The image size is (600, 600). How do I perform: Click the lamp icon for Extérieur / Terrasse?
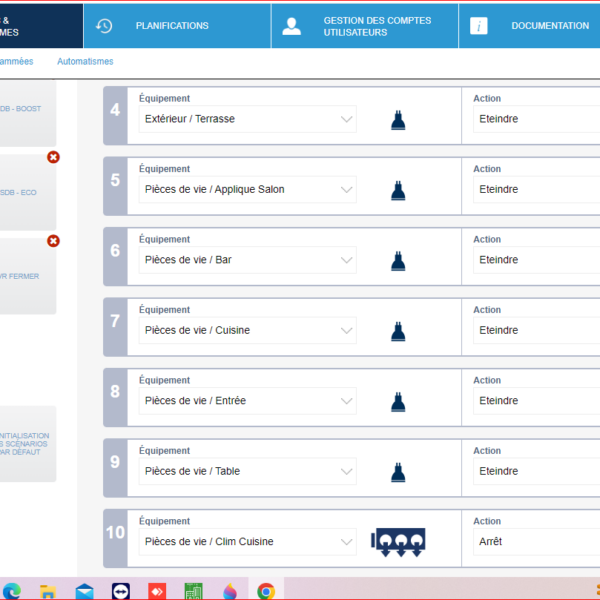click(x=398, y=120)
